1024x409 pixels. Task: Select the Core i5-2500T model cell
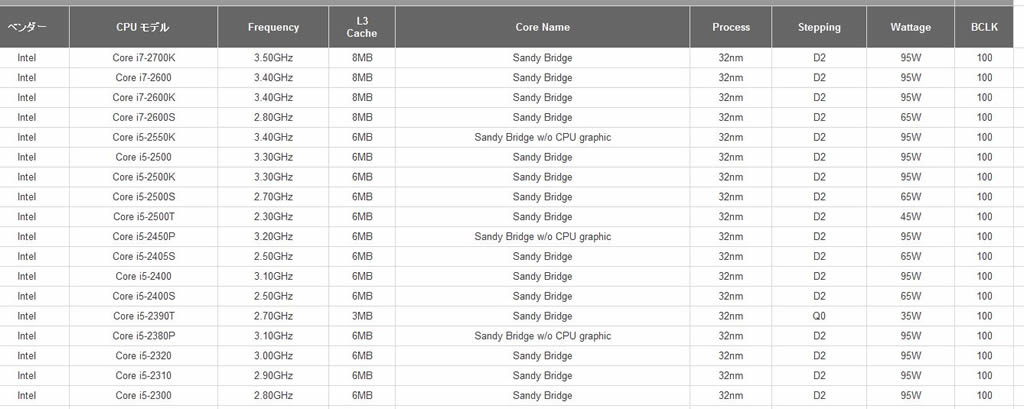(143, 217)
